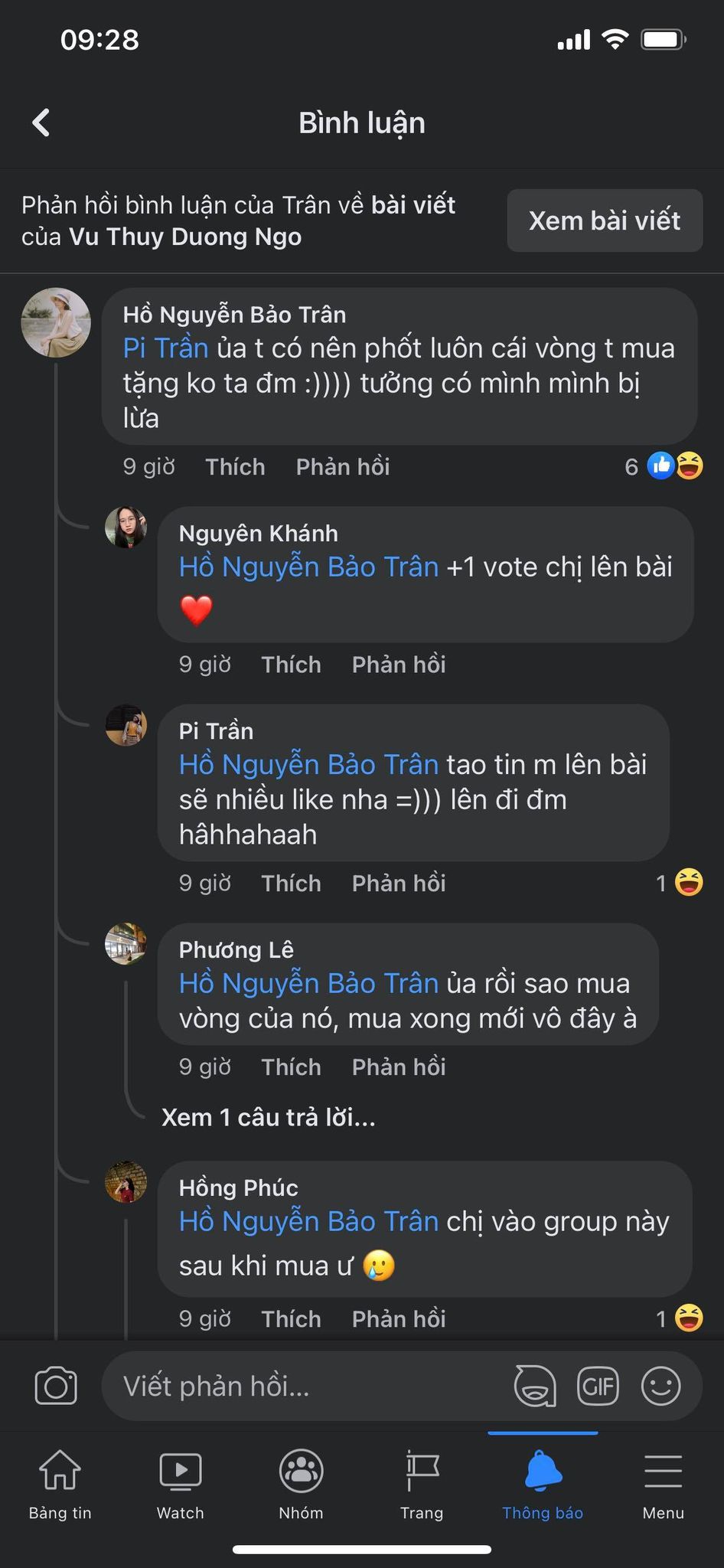Open Hồ Nguyễn Bảo Trân's profile picture
Screen dimensions: 724x1568
coord(56,323)
